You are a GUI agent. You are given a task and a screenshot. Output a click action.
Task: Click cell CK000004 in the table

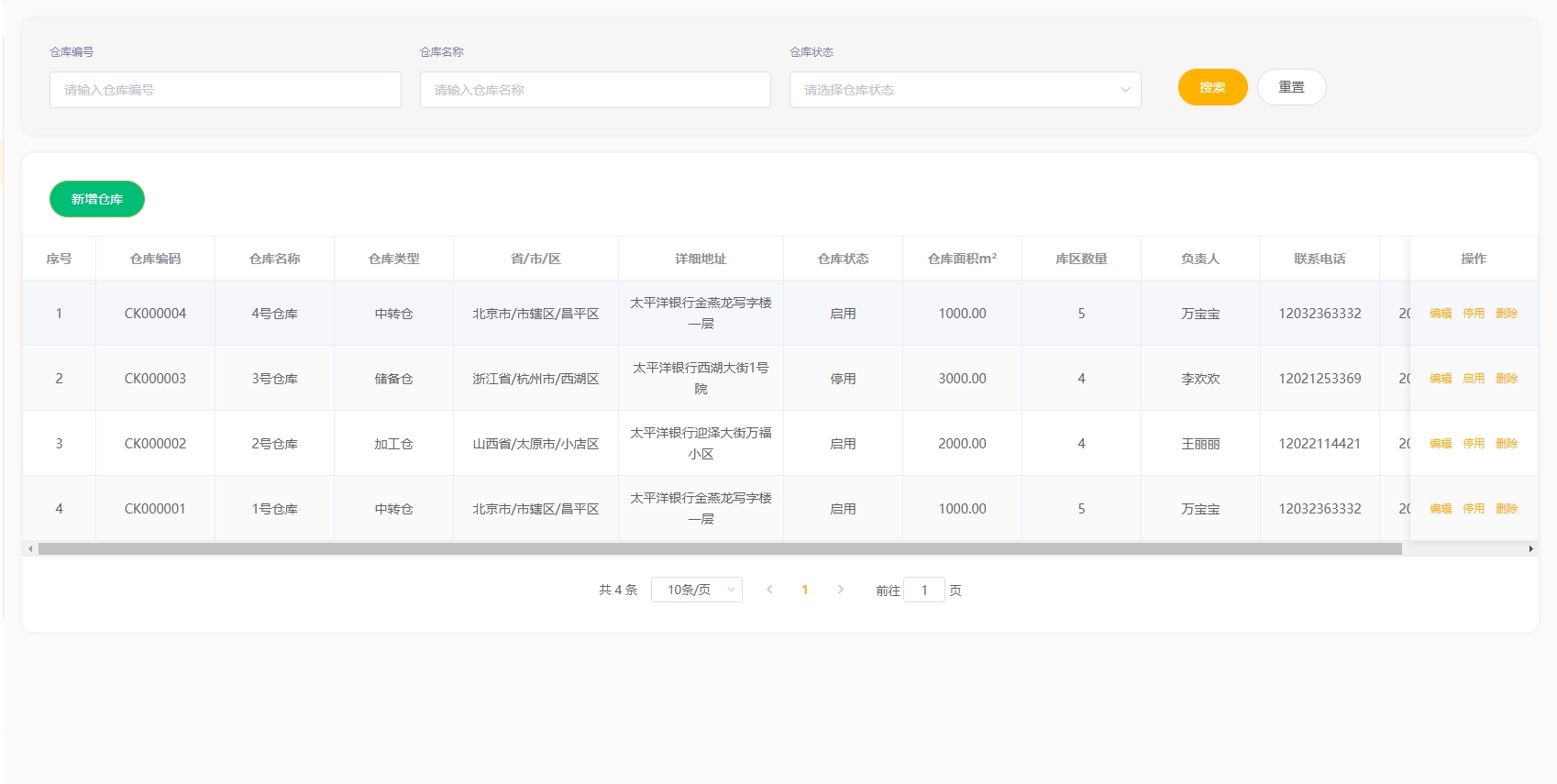point(155,314)
